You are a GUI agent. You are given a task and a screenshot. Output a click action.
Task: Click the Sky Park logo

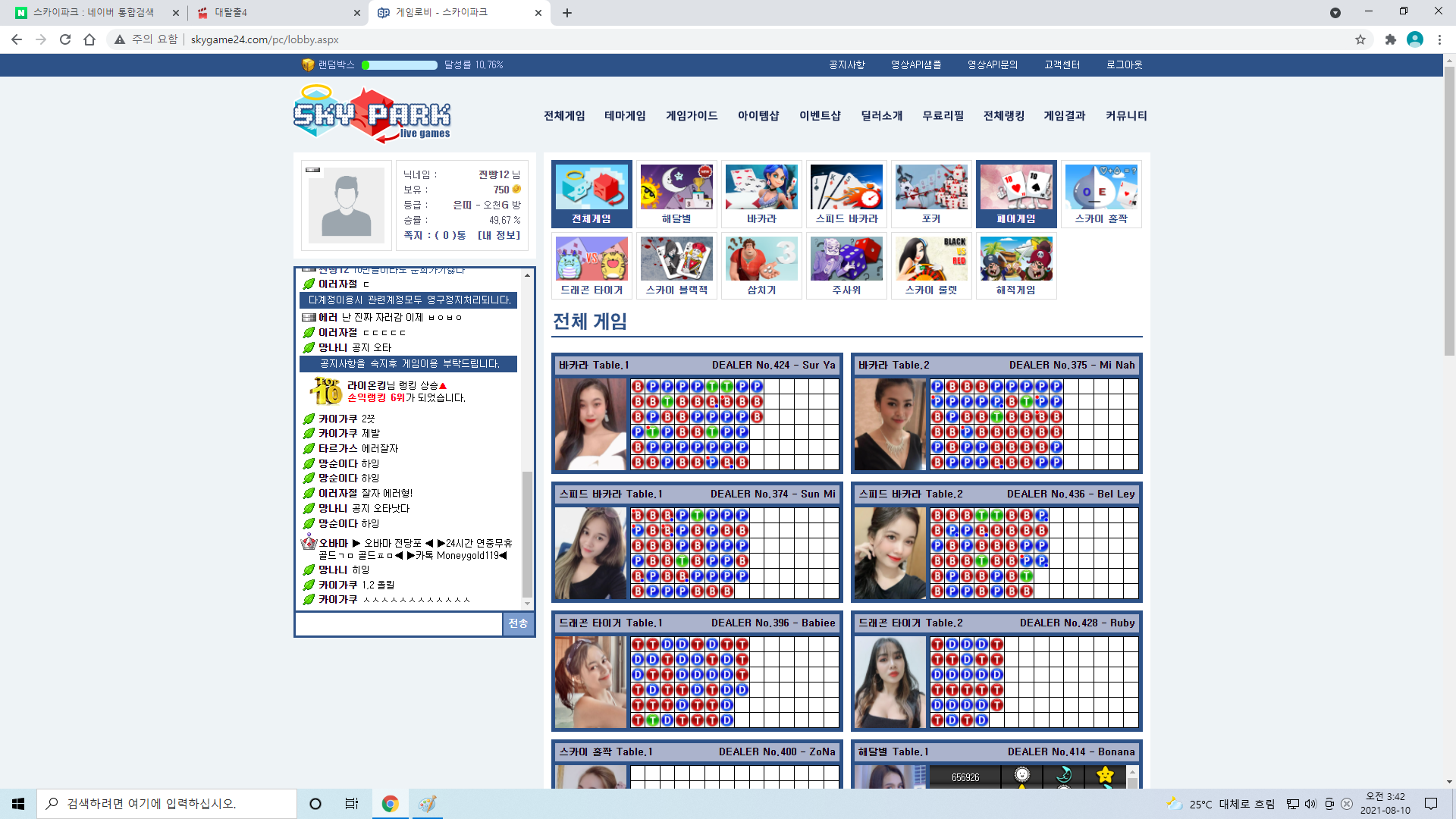point(372,114)
